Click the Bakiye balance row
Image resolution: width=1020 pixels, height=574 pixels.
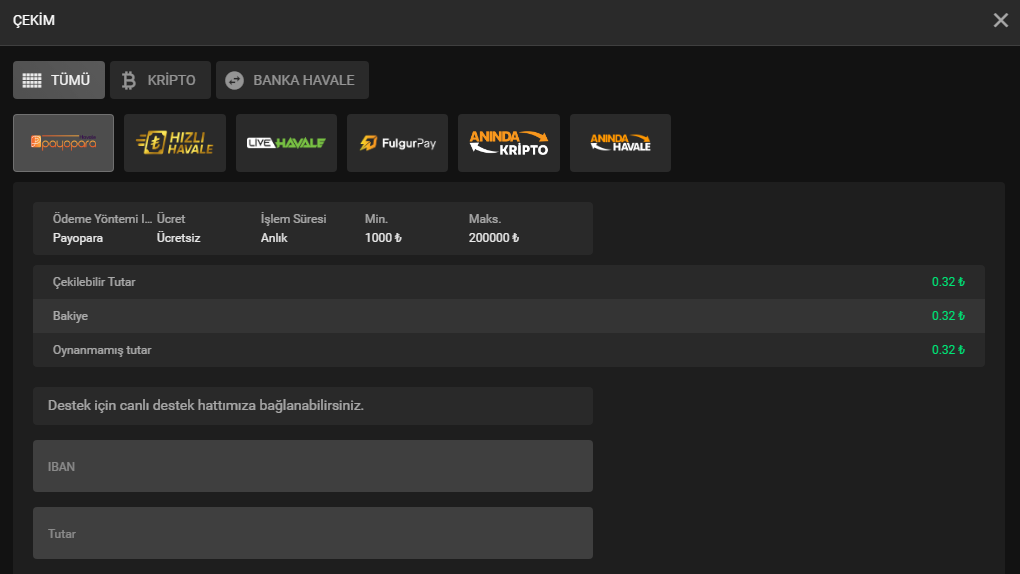point(508,316)
